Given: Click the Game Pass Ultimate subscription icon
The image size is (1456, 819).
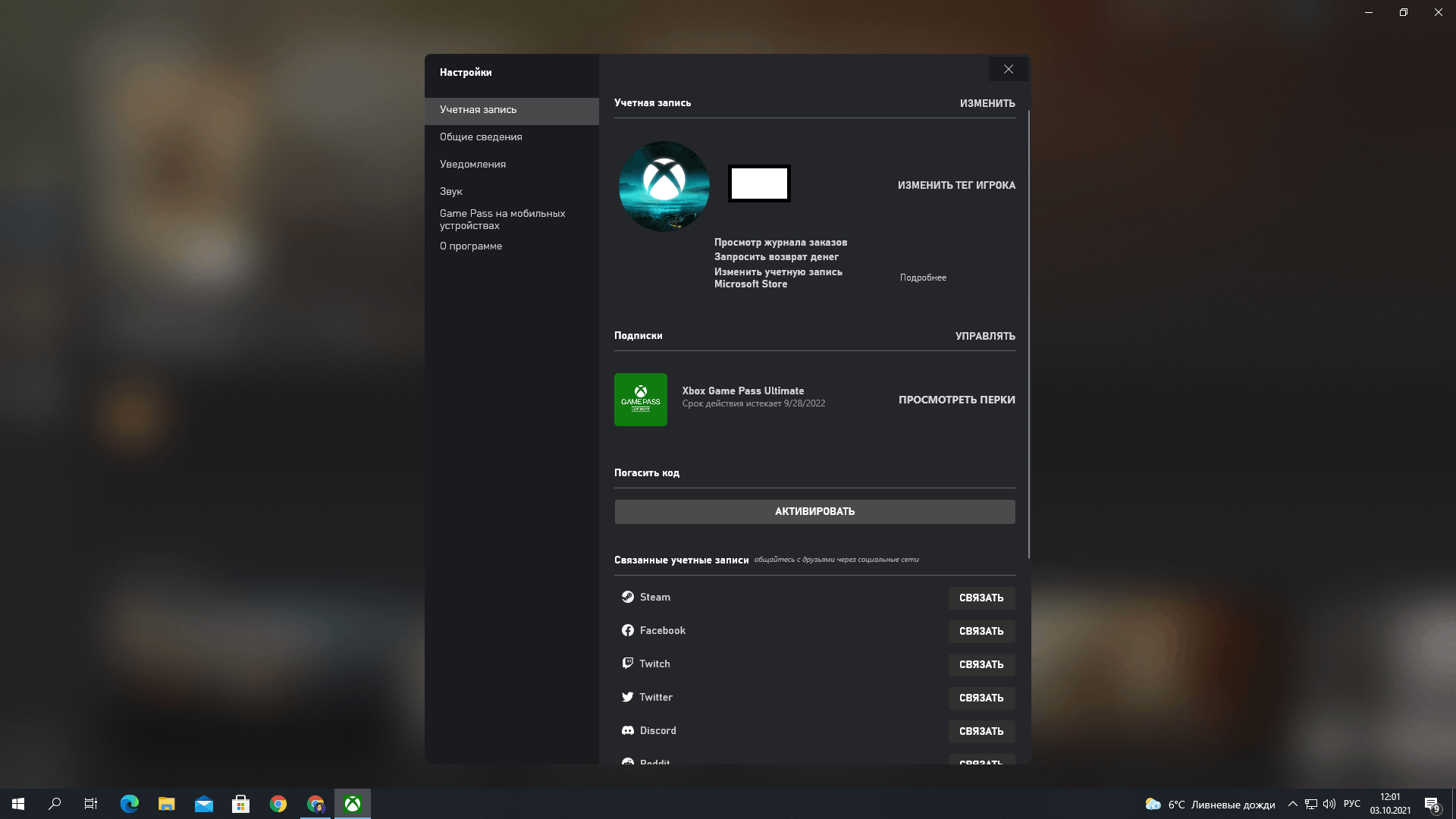Looking at the screenshot, I should click(x=640, y=400).
